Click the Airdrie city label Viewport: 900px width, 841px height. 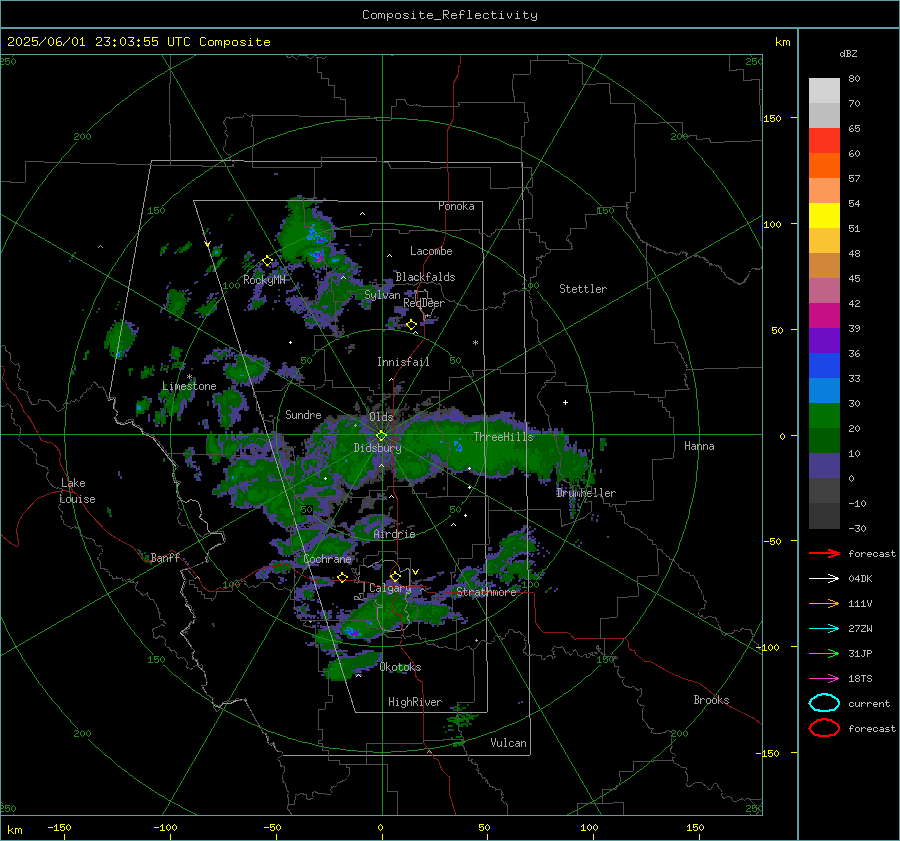394,534
